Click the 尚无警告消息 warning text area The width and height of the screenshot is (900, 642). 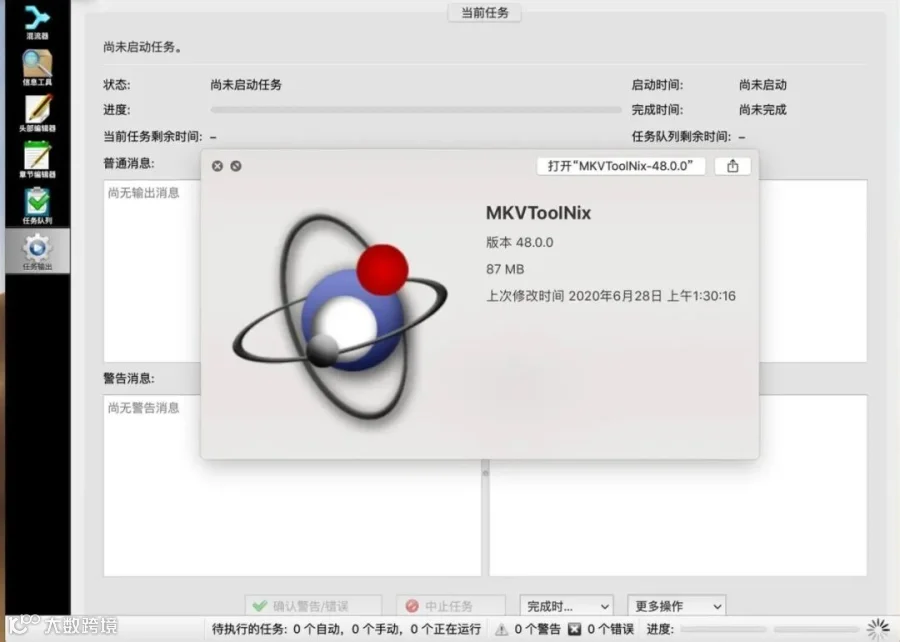[x=292, y=485]
